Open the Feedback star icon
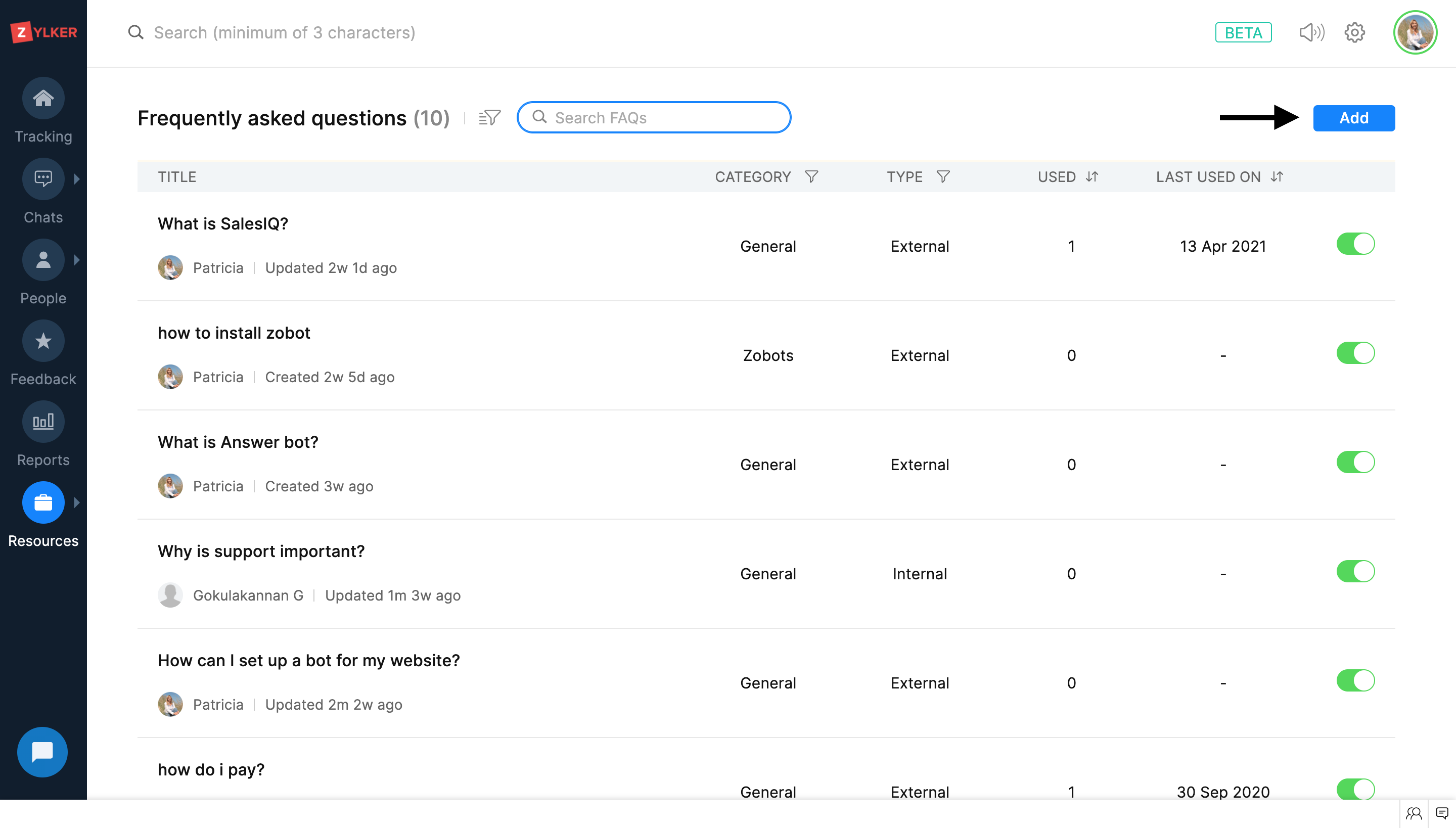Image resolution: width=1456 pixels, height=828 pixels. pyautogui.click(x=42, y=341)
